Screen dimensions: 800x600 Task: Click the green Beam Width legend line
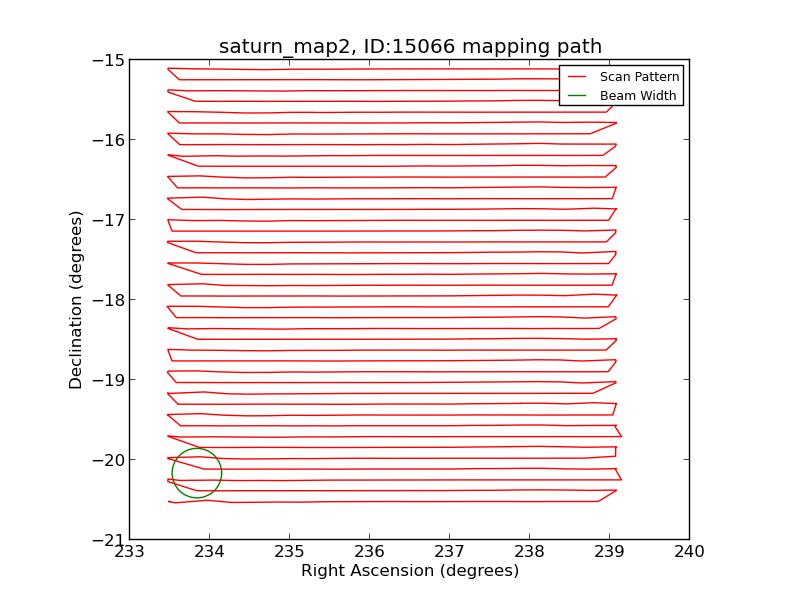click(577, 95)
